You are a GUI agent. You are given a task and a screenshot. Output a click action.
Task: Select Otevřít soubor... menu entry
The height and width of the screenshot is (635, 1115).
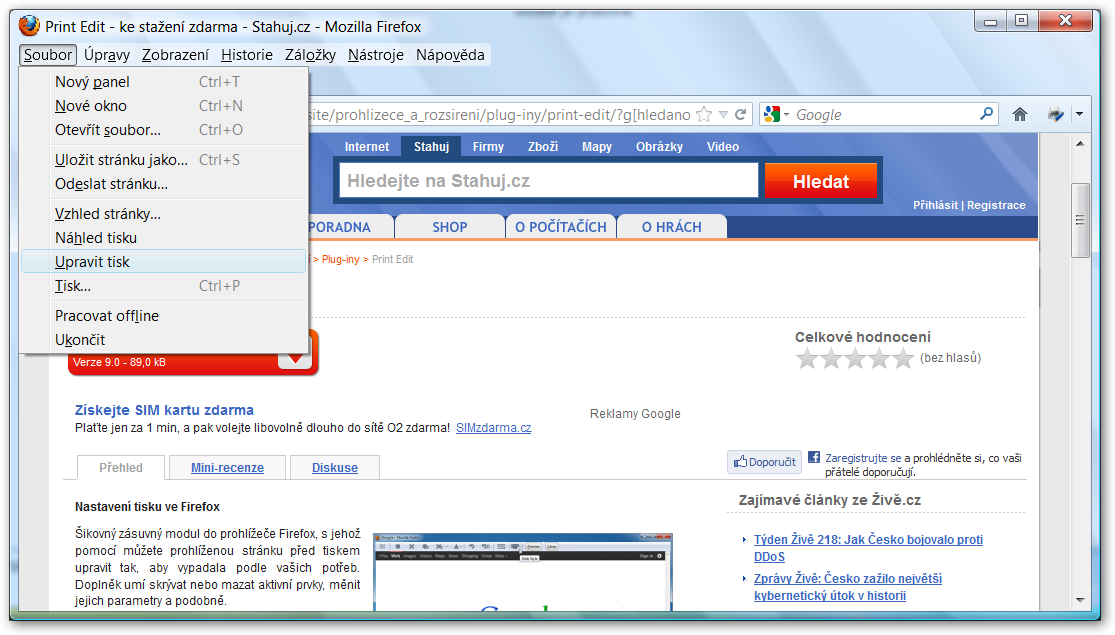click(x=164, y=130)
